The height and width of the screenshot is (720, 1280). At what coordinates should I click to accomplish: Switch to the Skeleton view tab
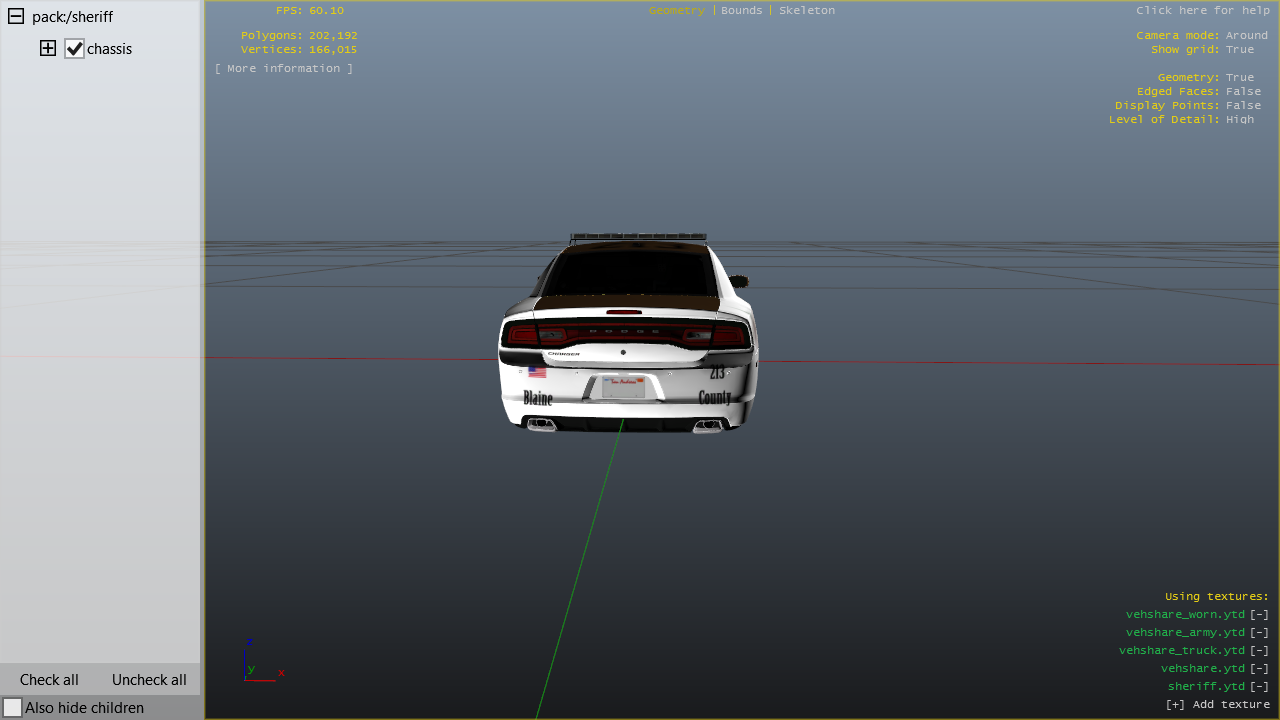pyautogui.click(x=806, y=10)
